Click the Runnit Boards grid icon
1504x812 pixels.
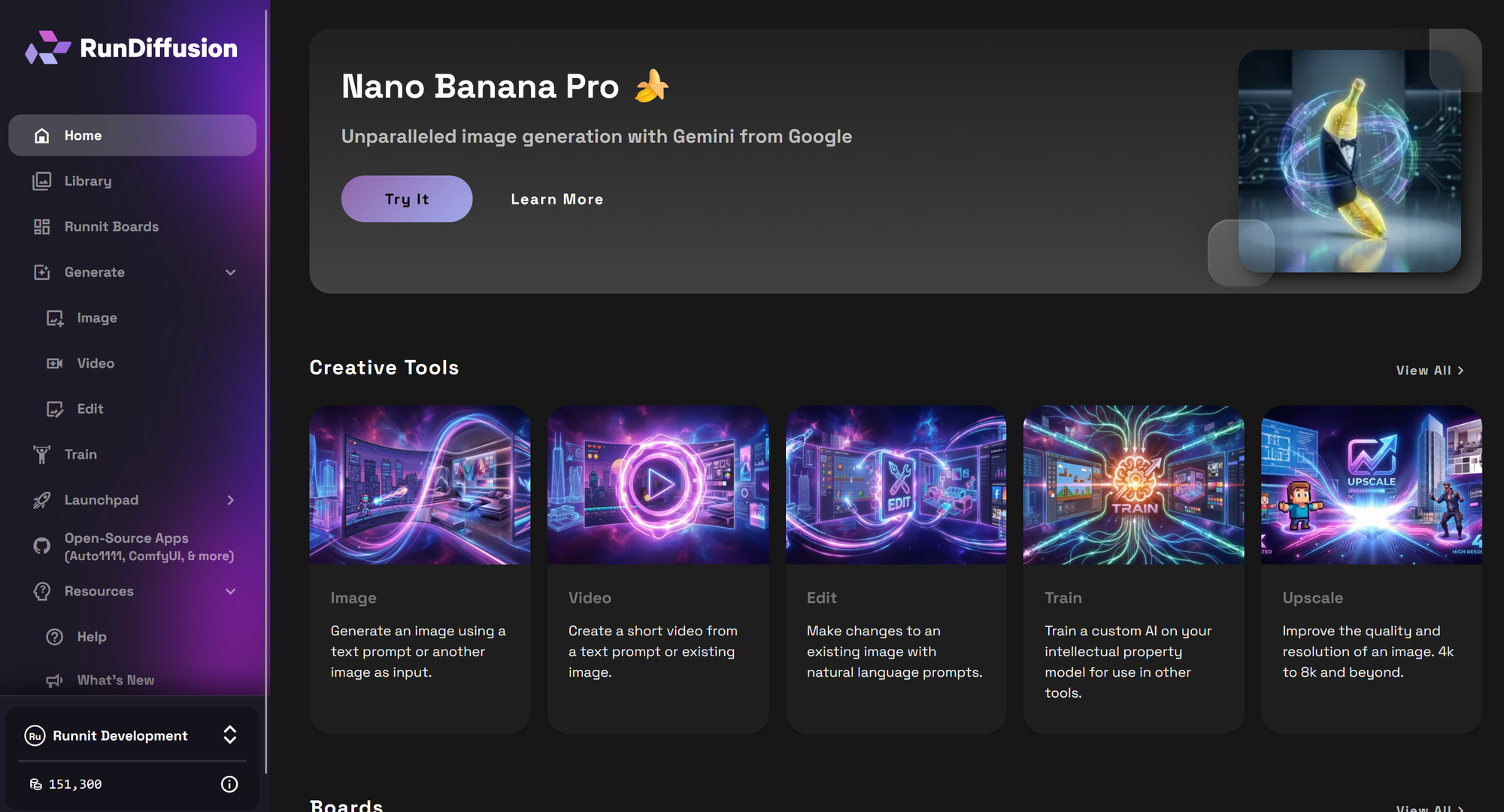point(42,227)
